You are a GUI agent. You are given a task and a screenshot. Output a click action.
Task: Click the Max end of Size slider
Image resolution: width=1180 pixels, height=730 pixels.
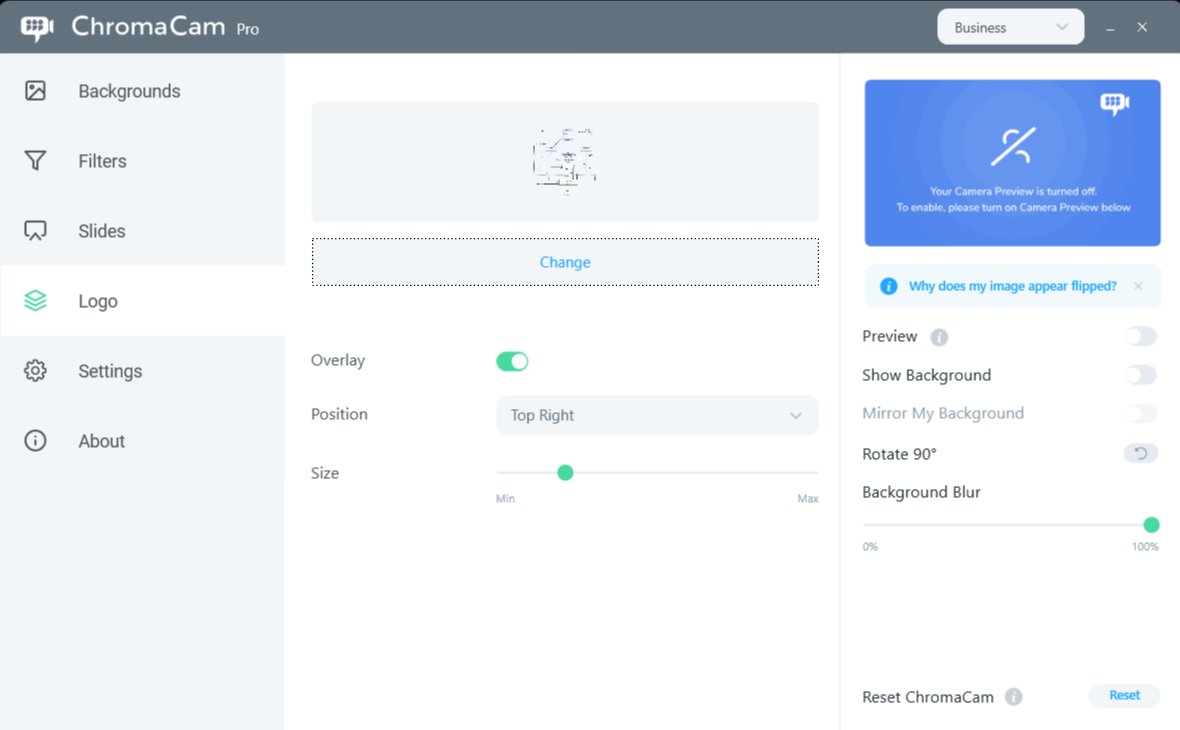[x=807, y=498]
